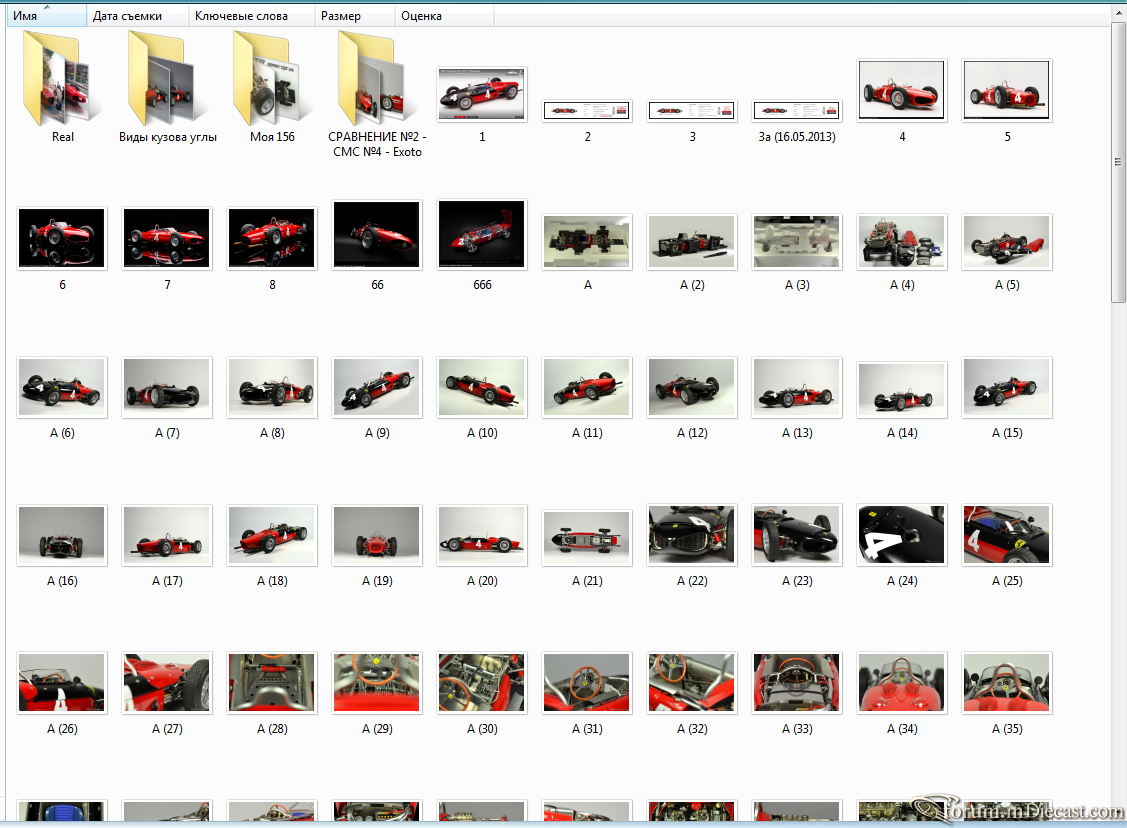Sort files by Ключевые слова column
Image resolution: width=1127 pixels, height=828 pixels.
252,16
